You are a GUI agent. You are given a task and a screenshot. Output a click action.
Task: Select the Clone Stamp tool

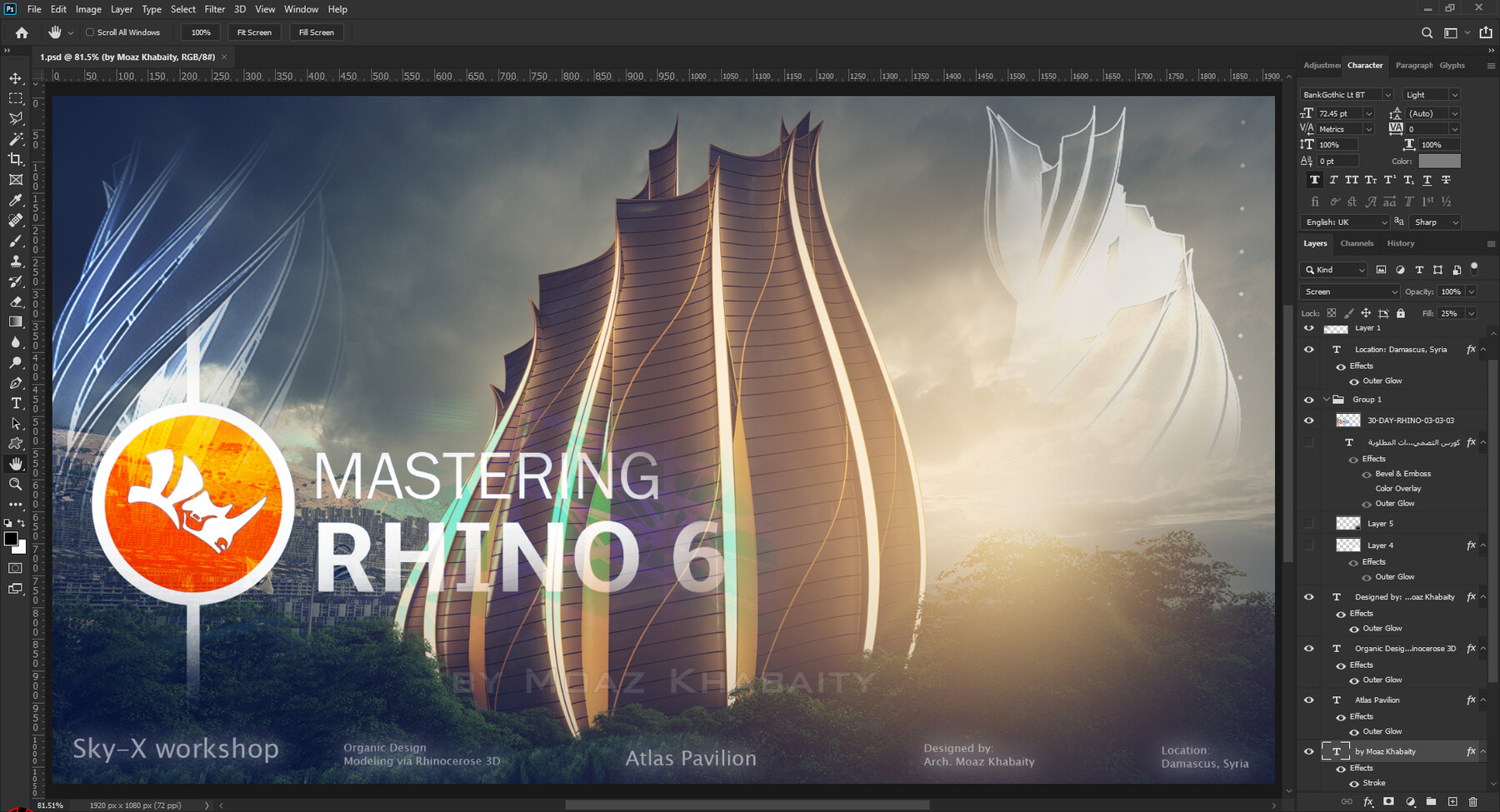point(16,261)
